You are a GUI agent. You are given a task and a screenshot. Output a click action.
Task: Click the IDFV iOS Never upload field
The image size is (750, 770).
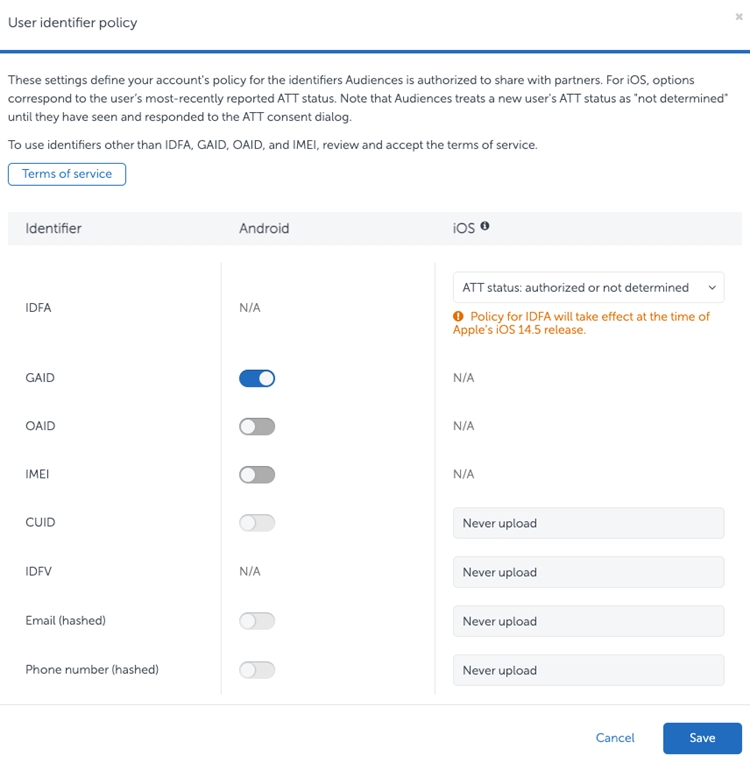[588, 572]
